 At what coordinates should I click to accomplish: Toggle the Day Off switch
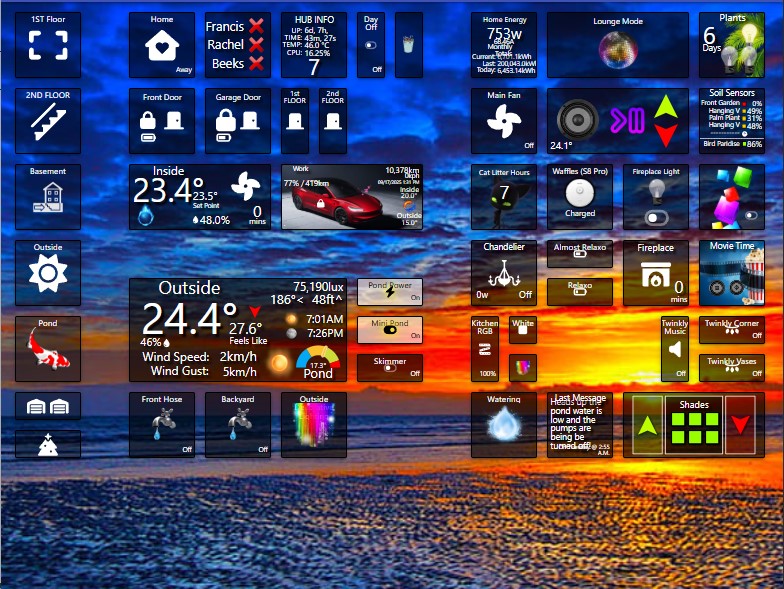click(x=371, y=45)
